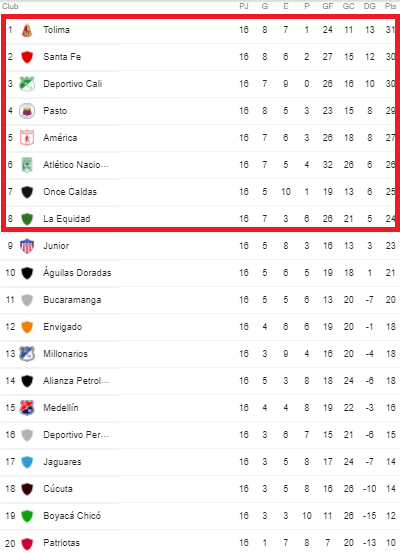Open the Bucaramanga team link
Image resolution: width=400 pixels, height=553 pixels.
click(72, 300)
